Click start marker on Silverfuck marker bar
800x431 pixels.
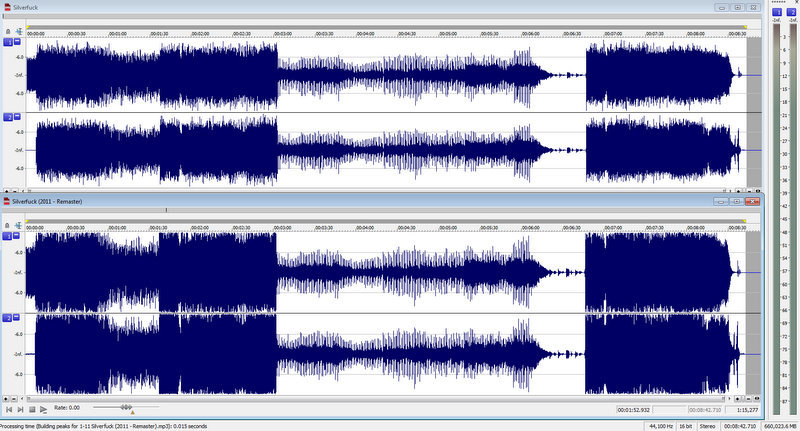click(28, 27)
